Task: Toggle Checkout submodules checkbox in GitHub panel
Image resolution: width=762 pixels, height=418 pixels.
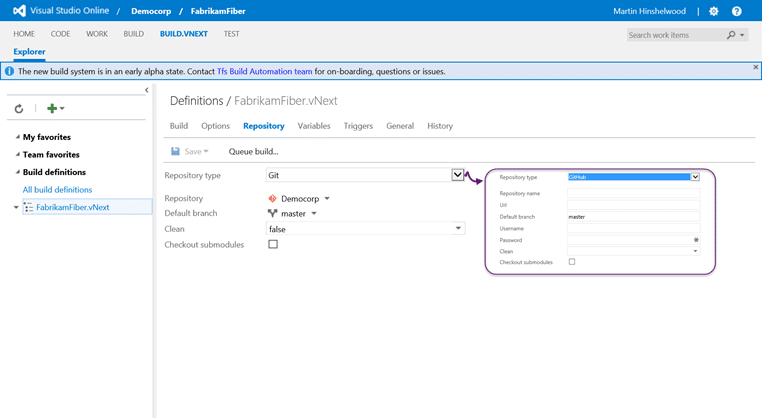Action: (x=572, y=261)
